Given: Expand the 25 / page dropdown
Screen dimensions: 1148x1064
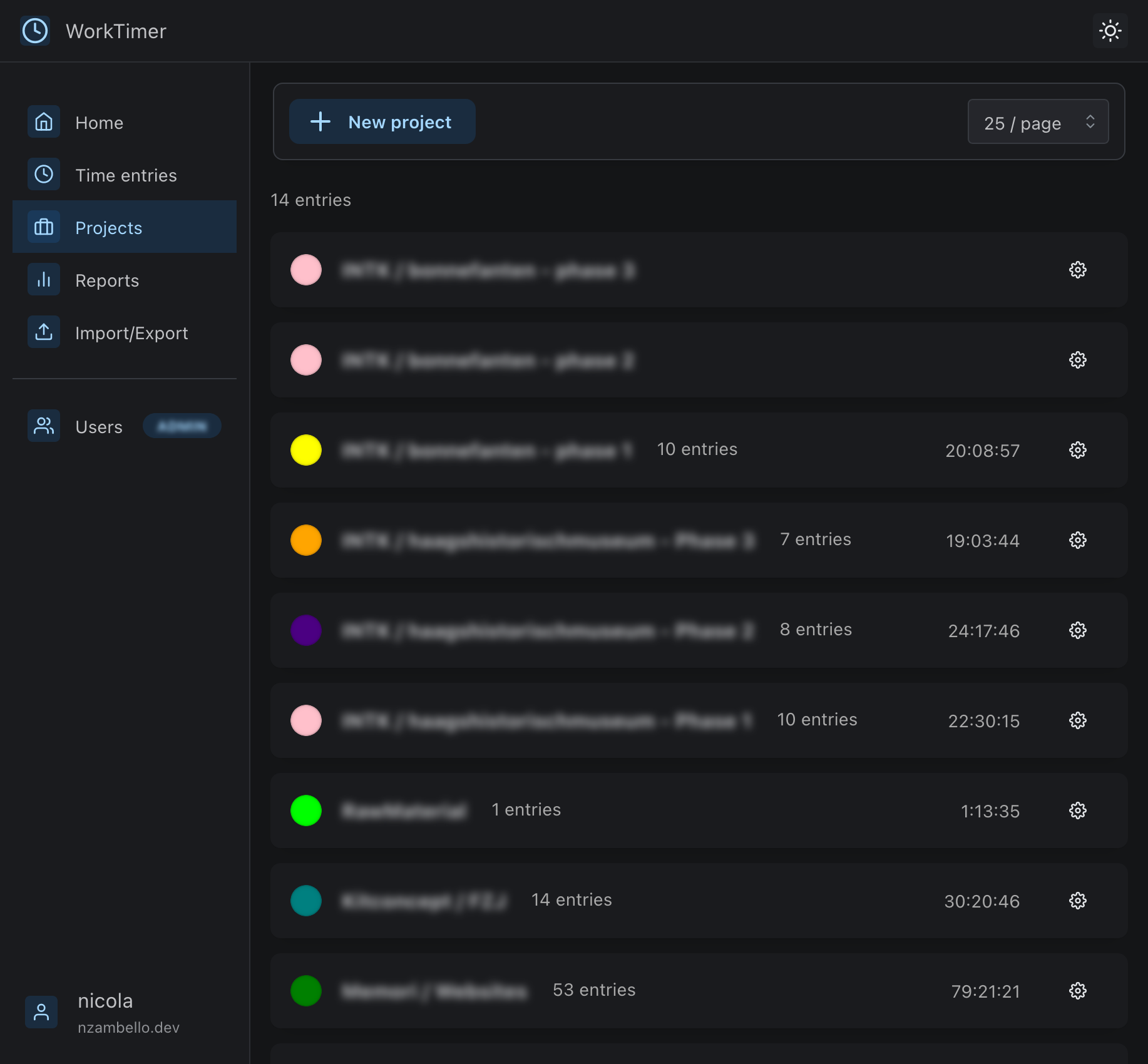Looking at the screenshot, I should [1038, 122].
